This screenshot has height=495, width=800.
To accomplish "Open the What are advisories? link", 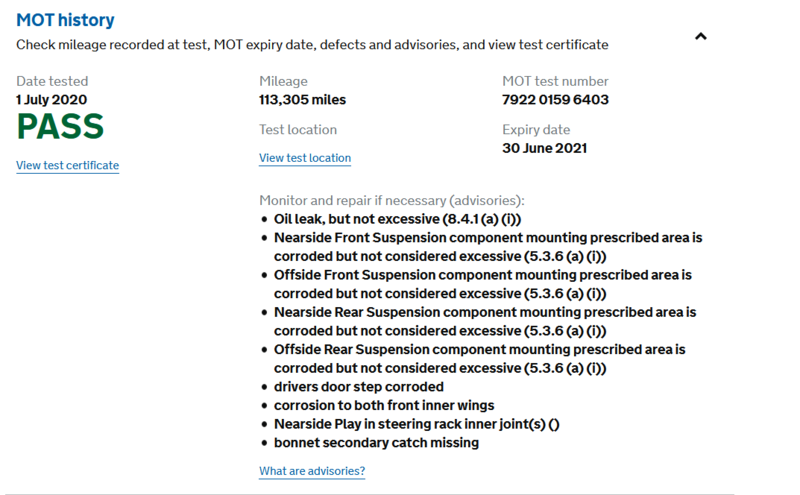I will (312, 471).
